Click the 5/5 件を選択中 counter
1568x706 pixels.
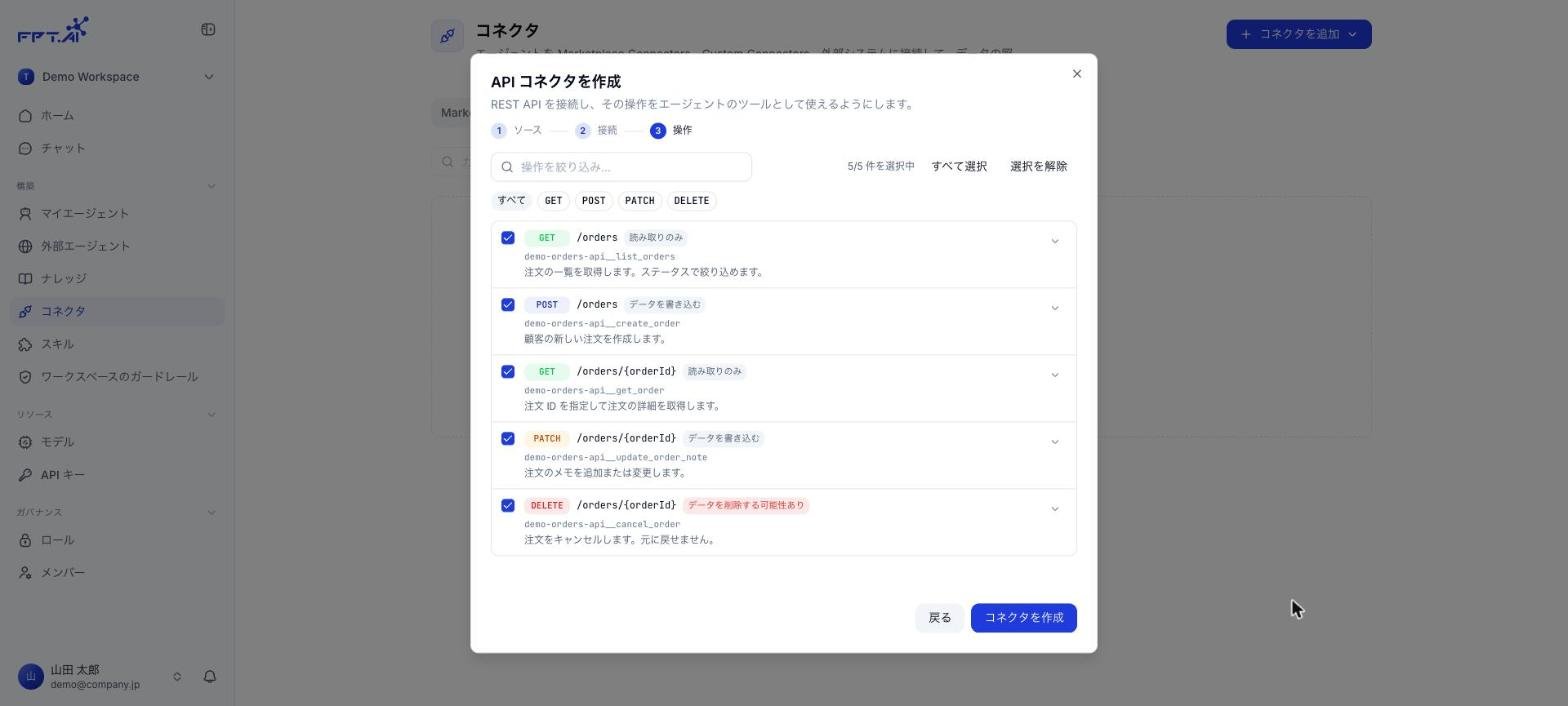881,167
